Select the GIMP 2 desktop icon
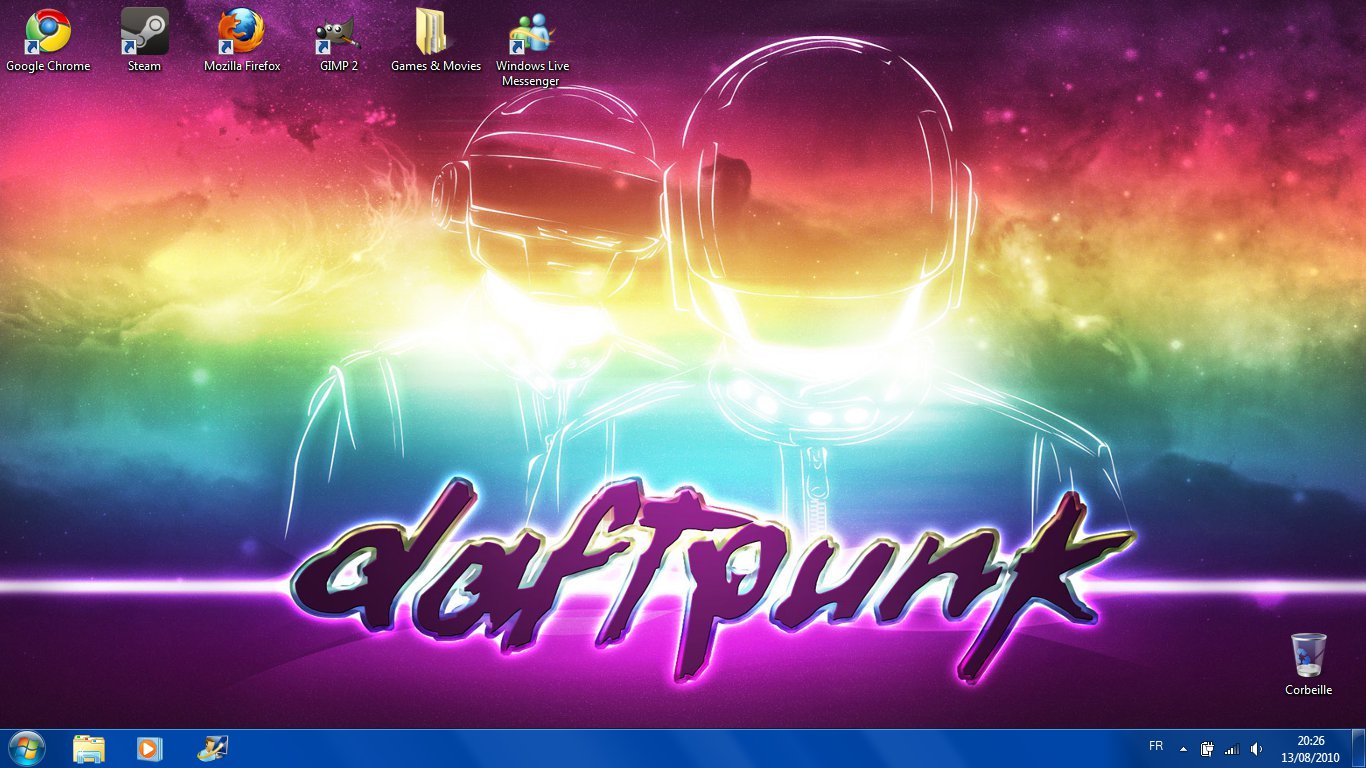Image resolution: width=1366 pixels, height=768 pixels. 339,40
